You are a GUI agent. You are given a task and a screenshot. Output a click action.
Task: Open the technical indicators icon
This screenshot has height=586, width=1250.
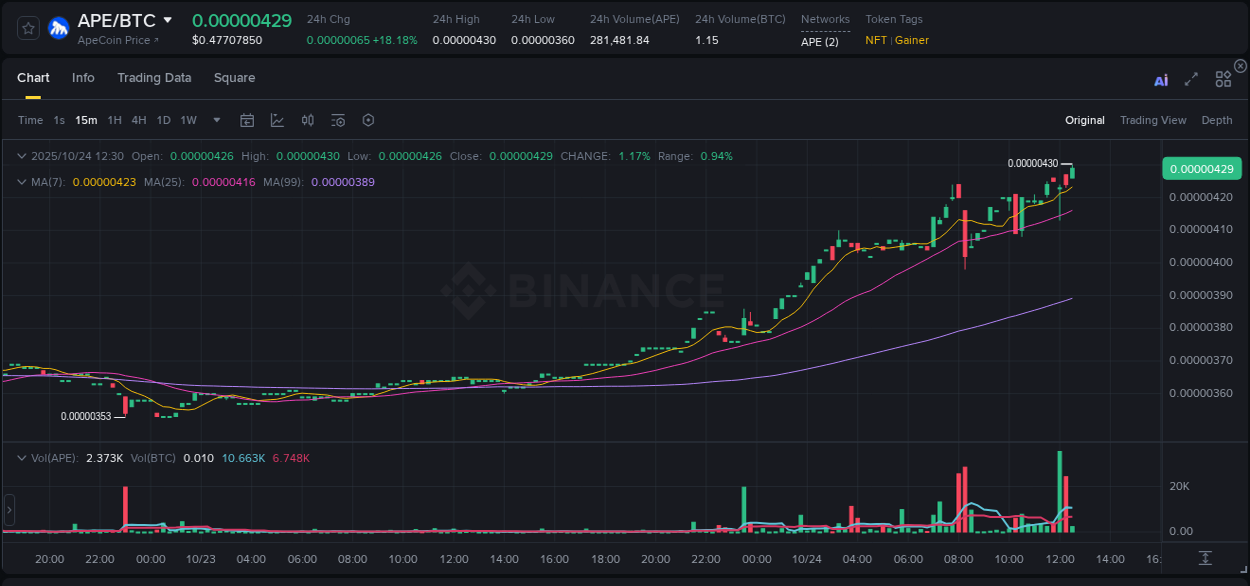click(277, 120)
